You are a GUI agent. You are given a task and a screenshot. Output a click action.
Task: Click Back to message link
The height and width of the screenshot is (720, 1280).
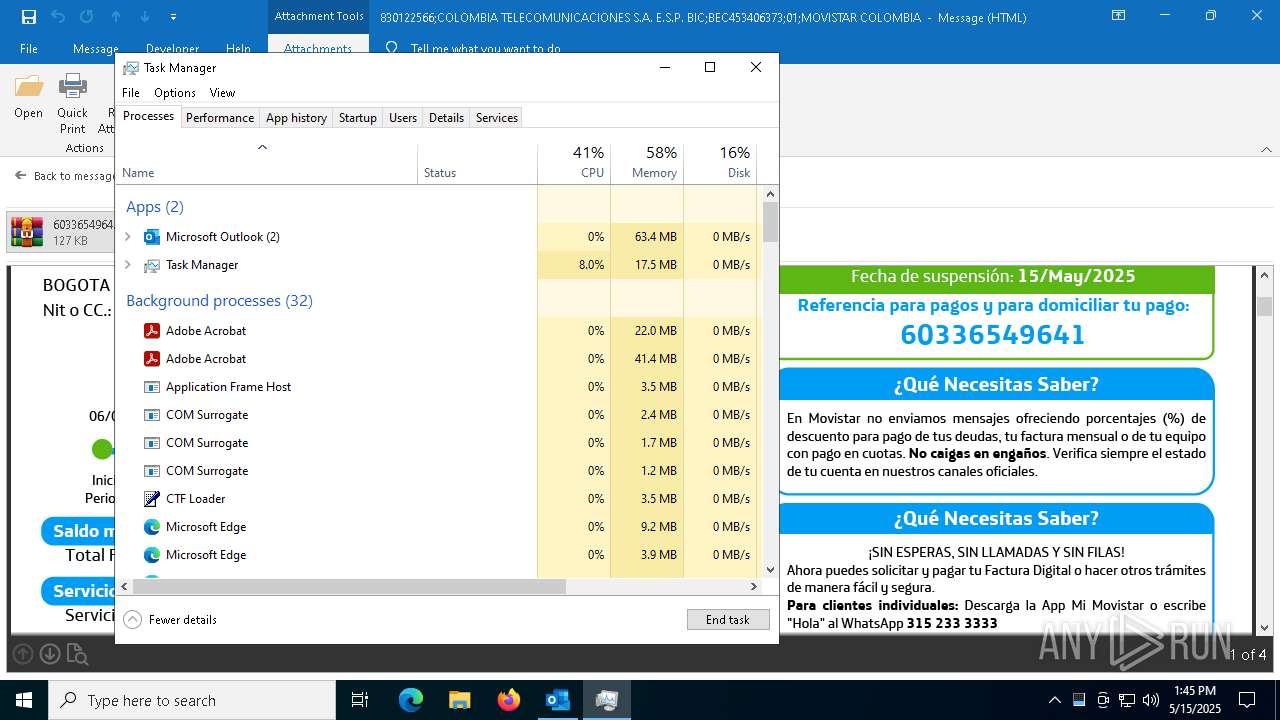coord(66,176)
